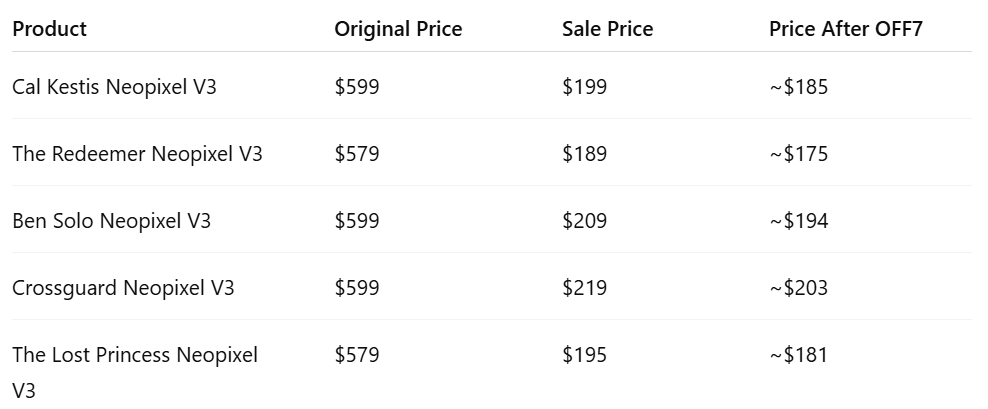
Task: Select the $195 sale price cell
Action: coord(584,355)
